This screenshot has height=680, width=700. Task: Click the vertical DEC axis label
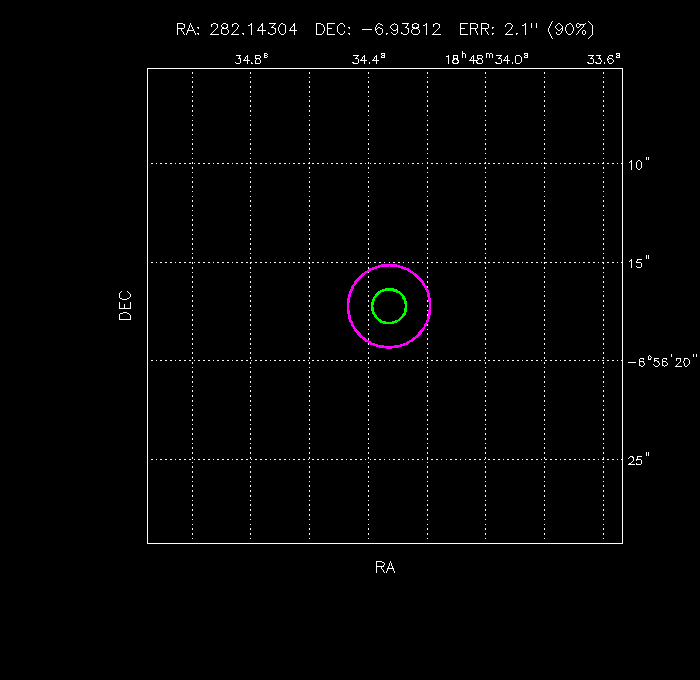pyautogui.click(x=125, y=306)
